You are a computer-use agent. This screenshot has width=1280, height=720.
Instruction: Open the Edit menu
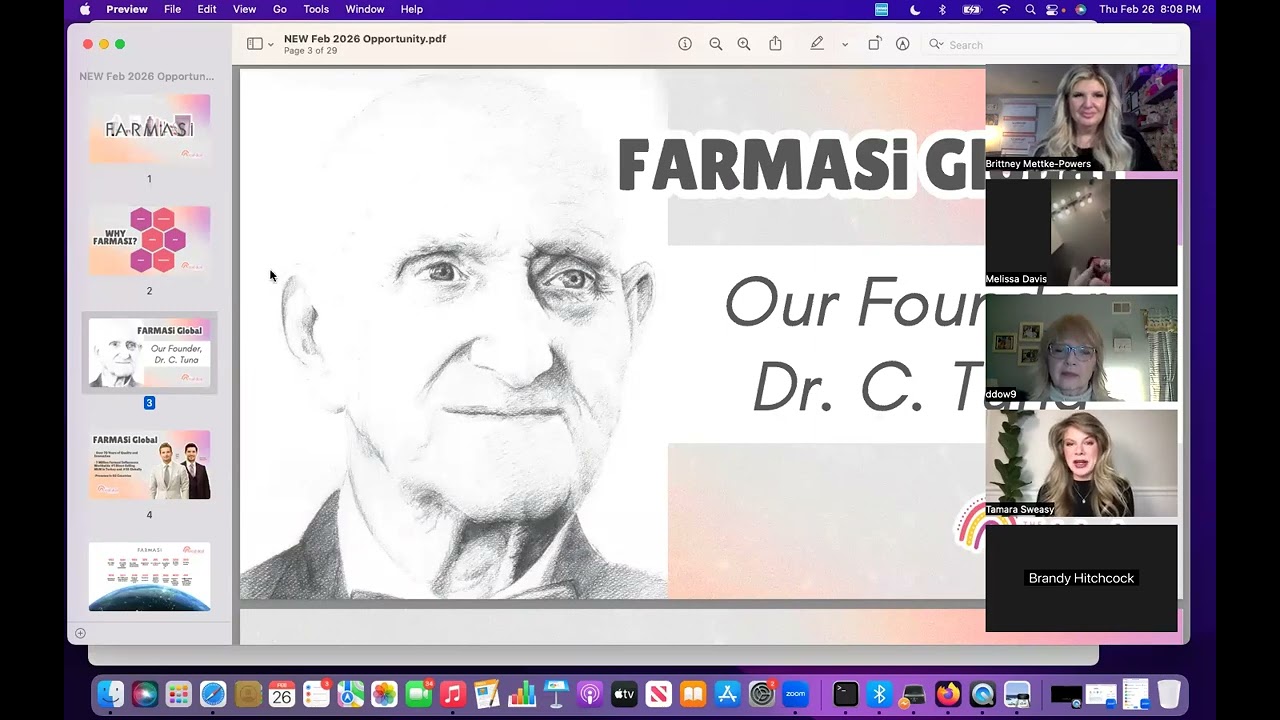coord(207,9)
